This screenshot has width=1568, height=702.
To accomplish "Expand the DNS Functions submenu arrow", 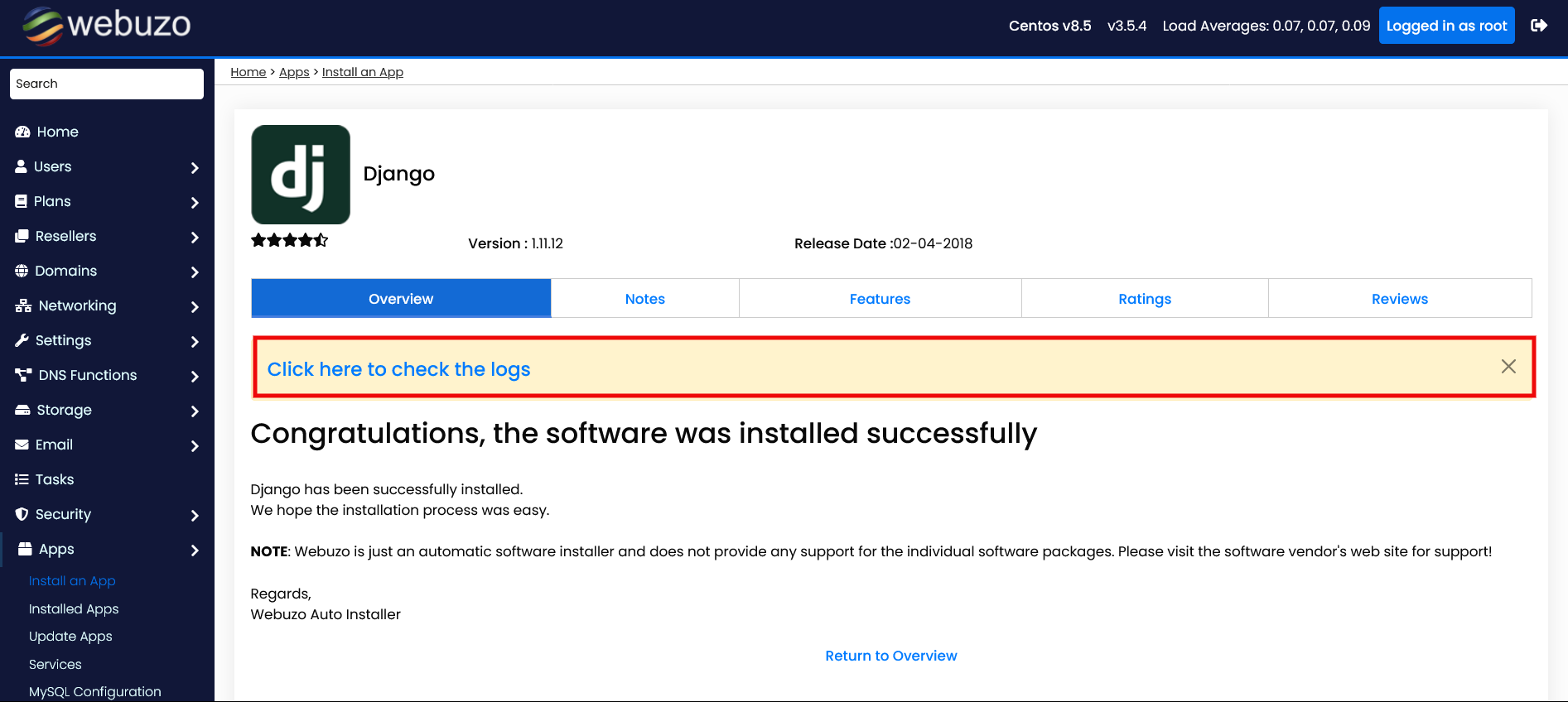I will pos(195,376).
